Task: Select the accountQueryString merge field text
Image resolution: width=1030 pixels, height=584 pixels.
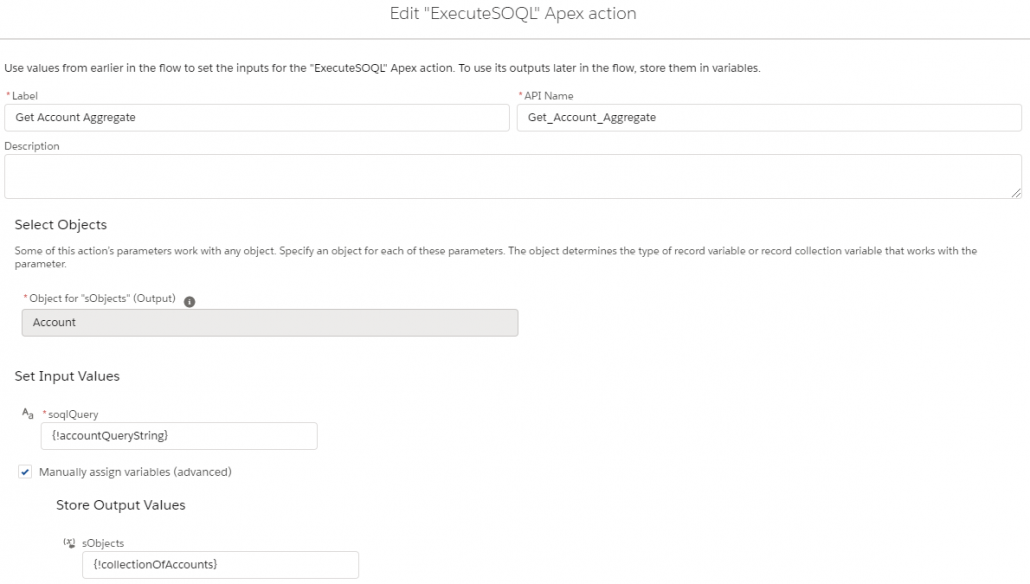Action: click(x=114, y=435)
